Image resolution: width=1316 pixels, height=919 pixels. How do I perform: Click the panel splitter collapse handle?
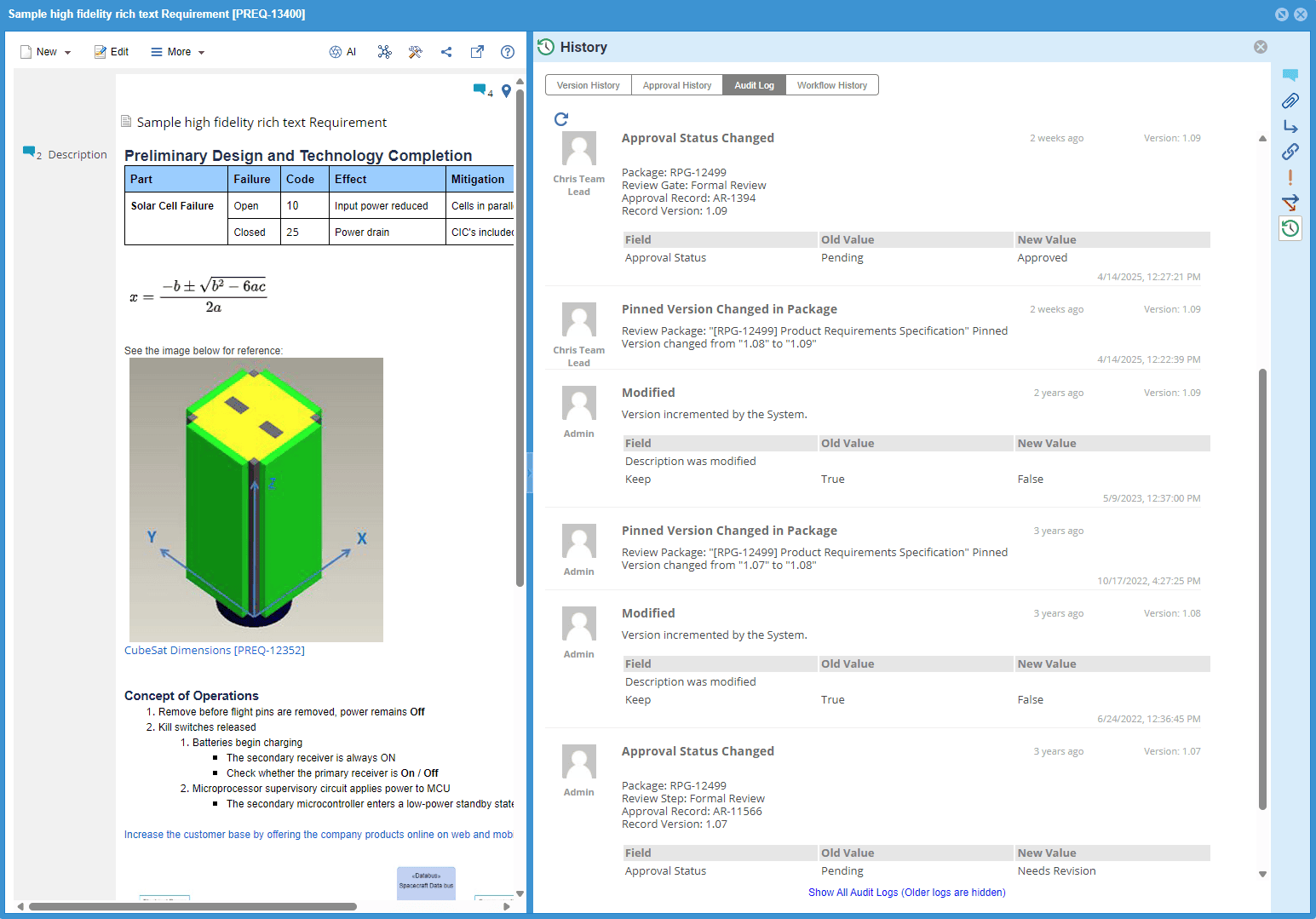click(x=530, y=473)
